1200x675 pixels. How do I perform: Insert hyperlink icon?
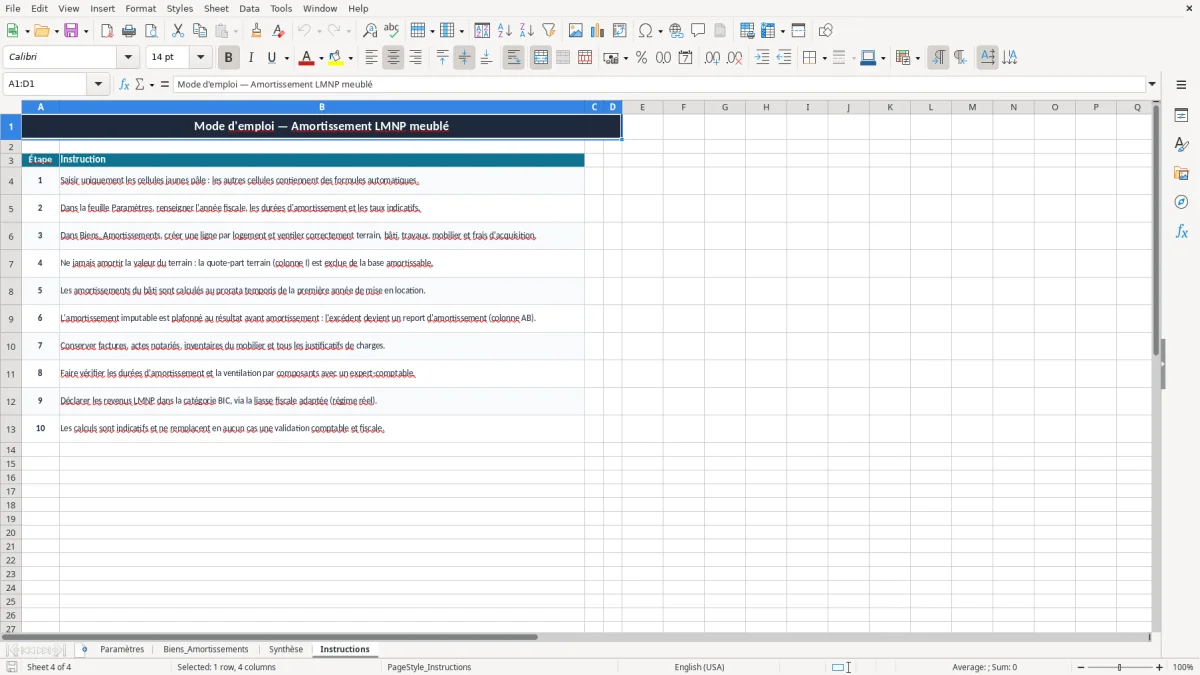click(x=676, y=31)
